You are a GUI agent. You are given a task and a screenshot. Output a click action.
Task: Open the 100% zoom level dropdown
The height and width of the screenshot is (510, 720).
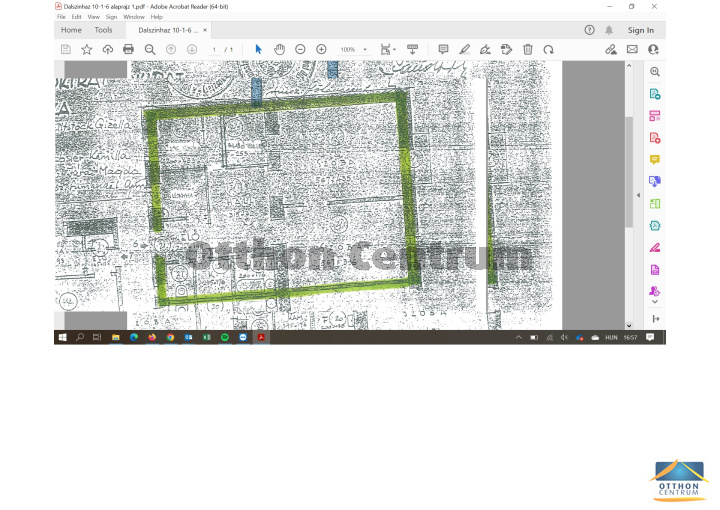pyautogui.click(x=354, y=50)
